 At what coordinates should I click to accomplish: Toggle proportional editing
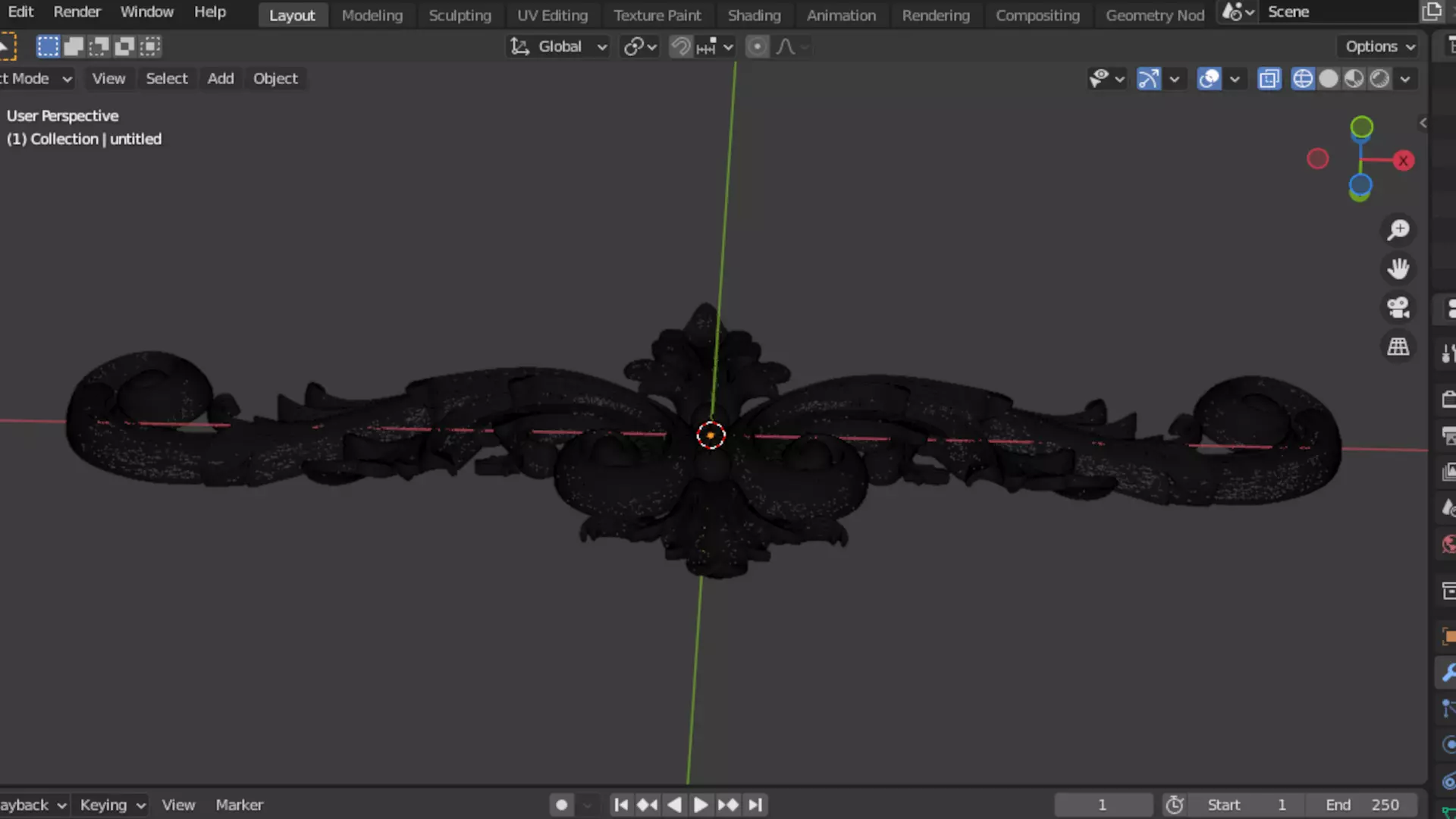click(757, 47)
